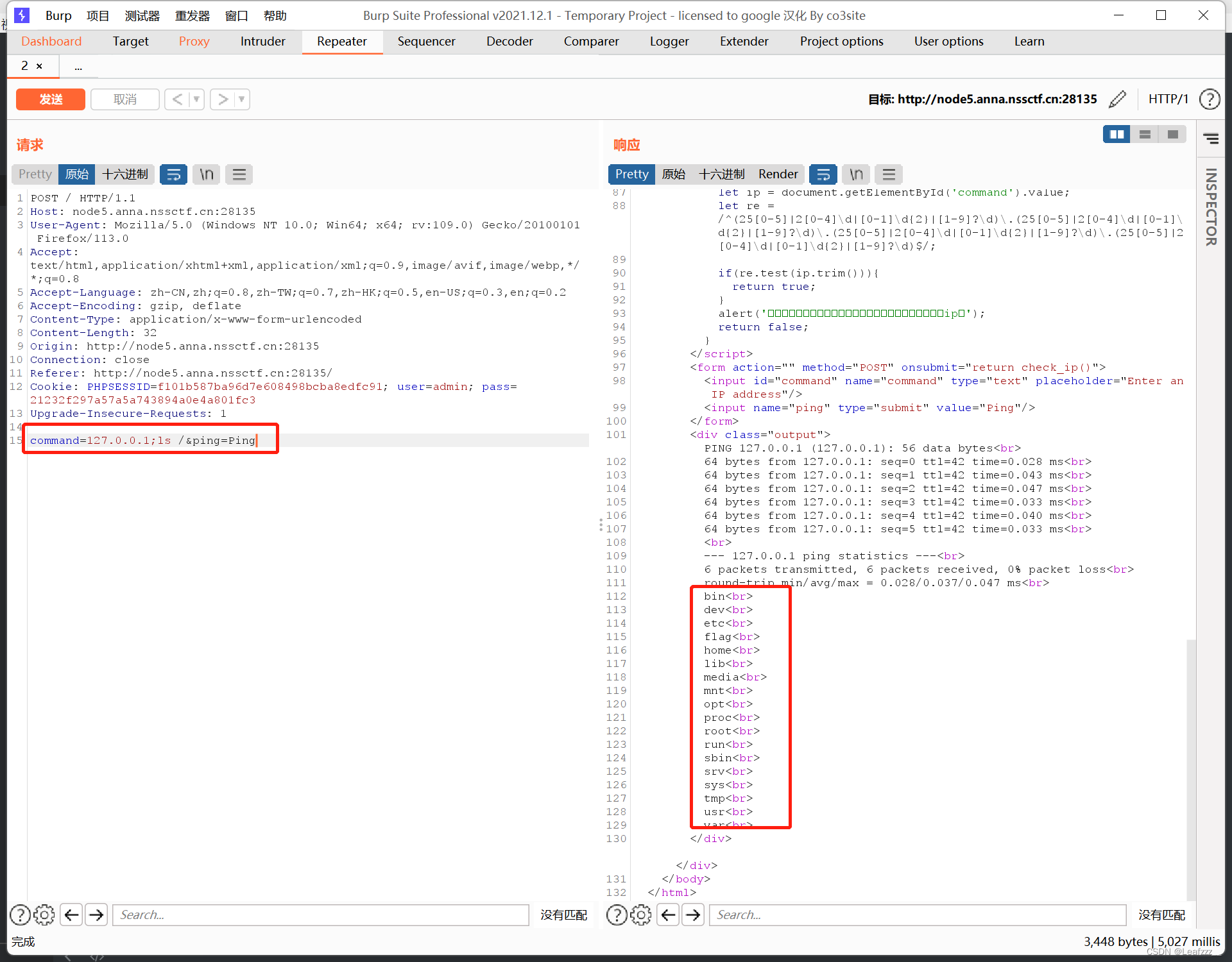
Task: Go to previous response search match
Action: click(x=669, y=915)
